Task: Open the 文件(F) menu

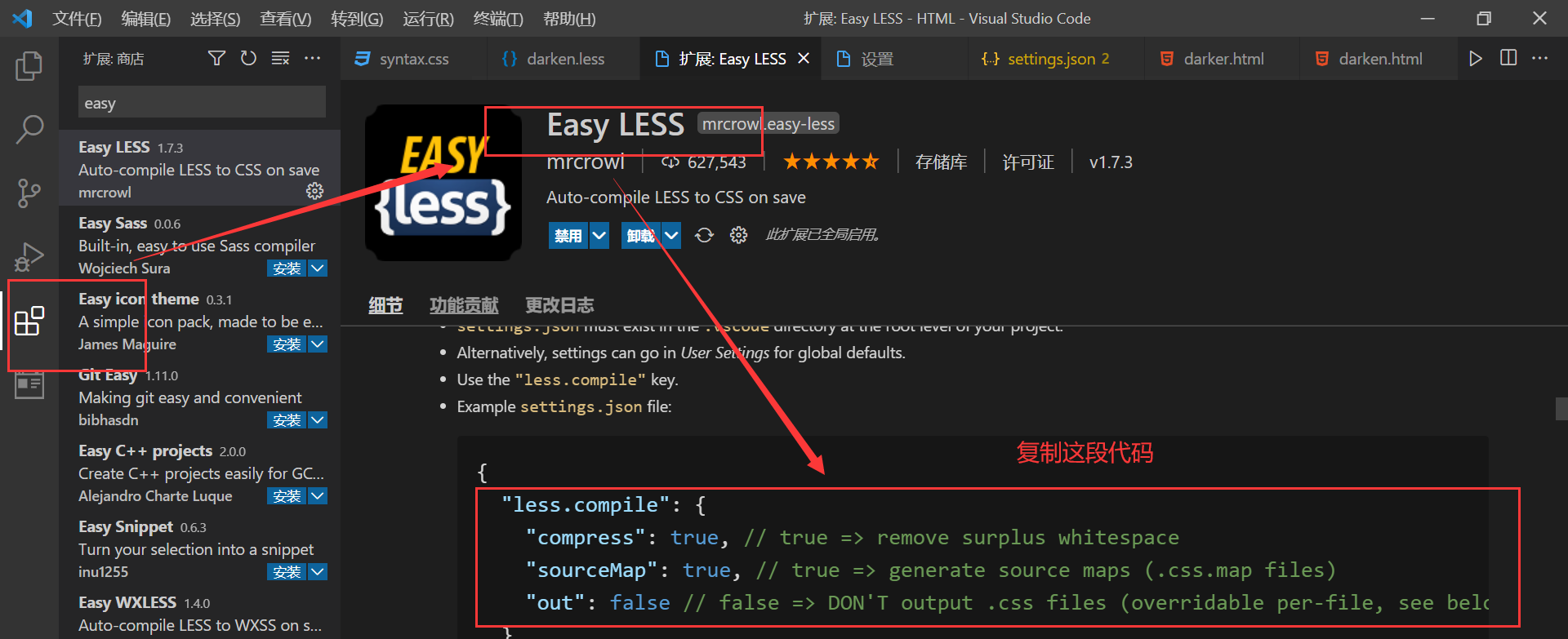Action: (x=77, y=18)
